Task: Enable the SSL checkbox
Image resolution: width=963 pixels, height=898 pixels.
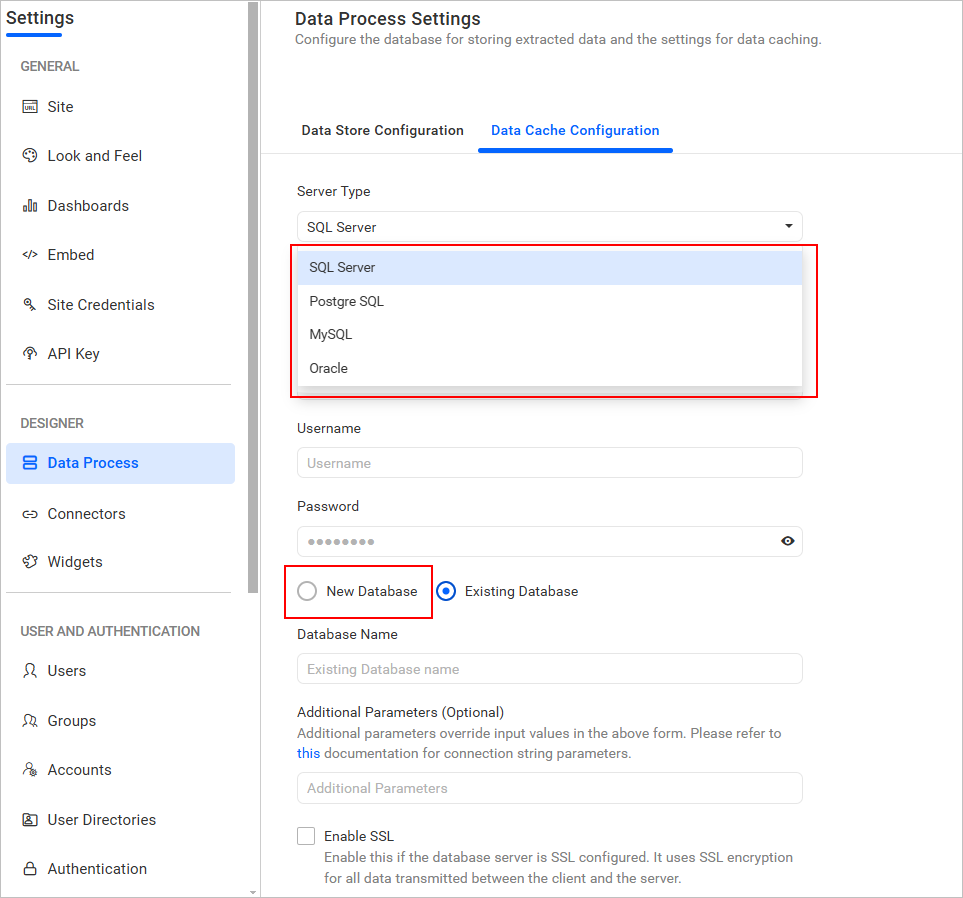Action: pos(305,836)
